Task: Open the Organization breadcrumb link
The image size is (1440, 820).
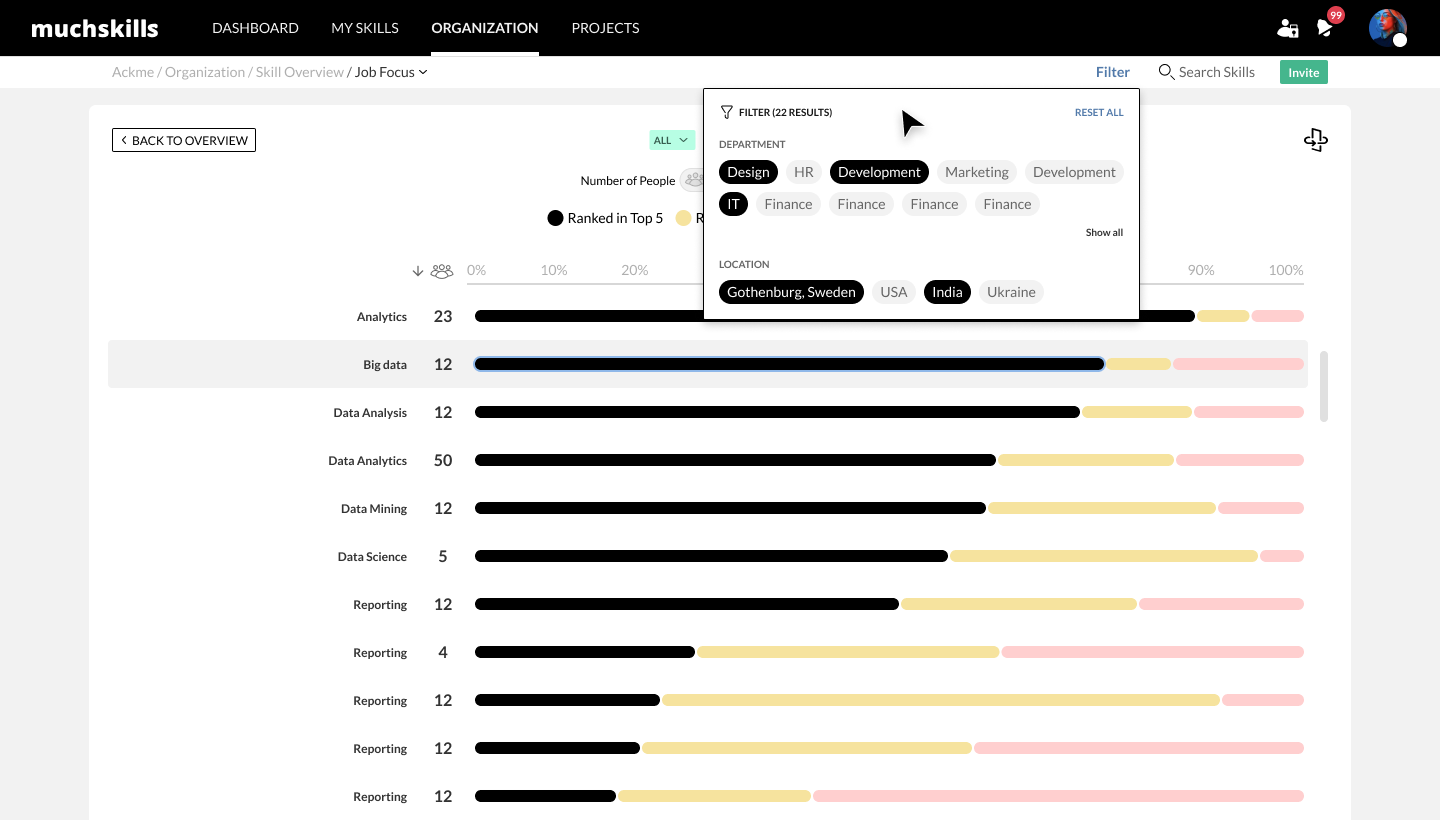Action: coord(205,72)
